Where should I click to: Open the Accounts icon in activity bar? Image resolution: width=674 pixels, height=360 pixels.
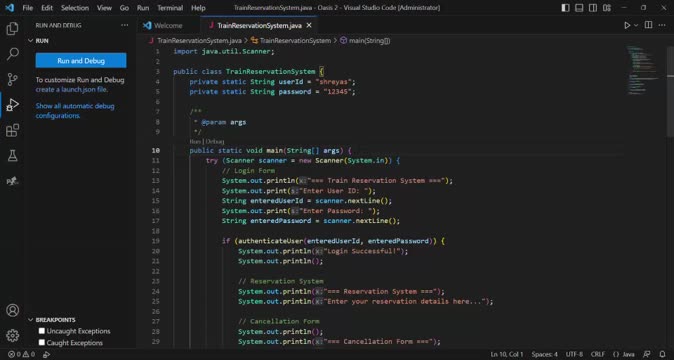(x=12, y=310)
